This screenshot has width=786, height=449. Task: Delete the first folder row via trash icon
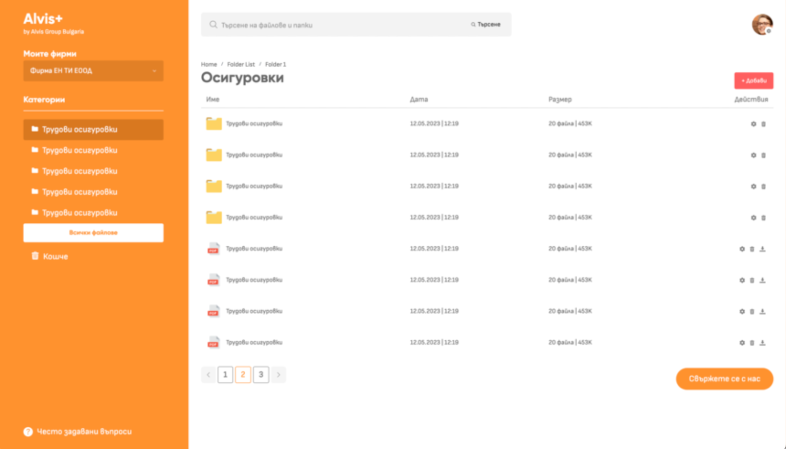click(763, 124)
